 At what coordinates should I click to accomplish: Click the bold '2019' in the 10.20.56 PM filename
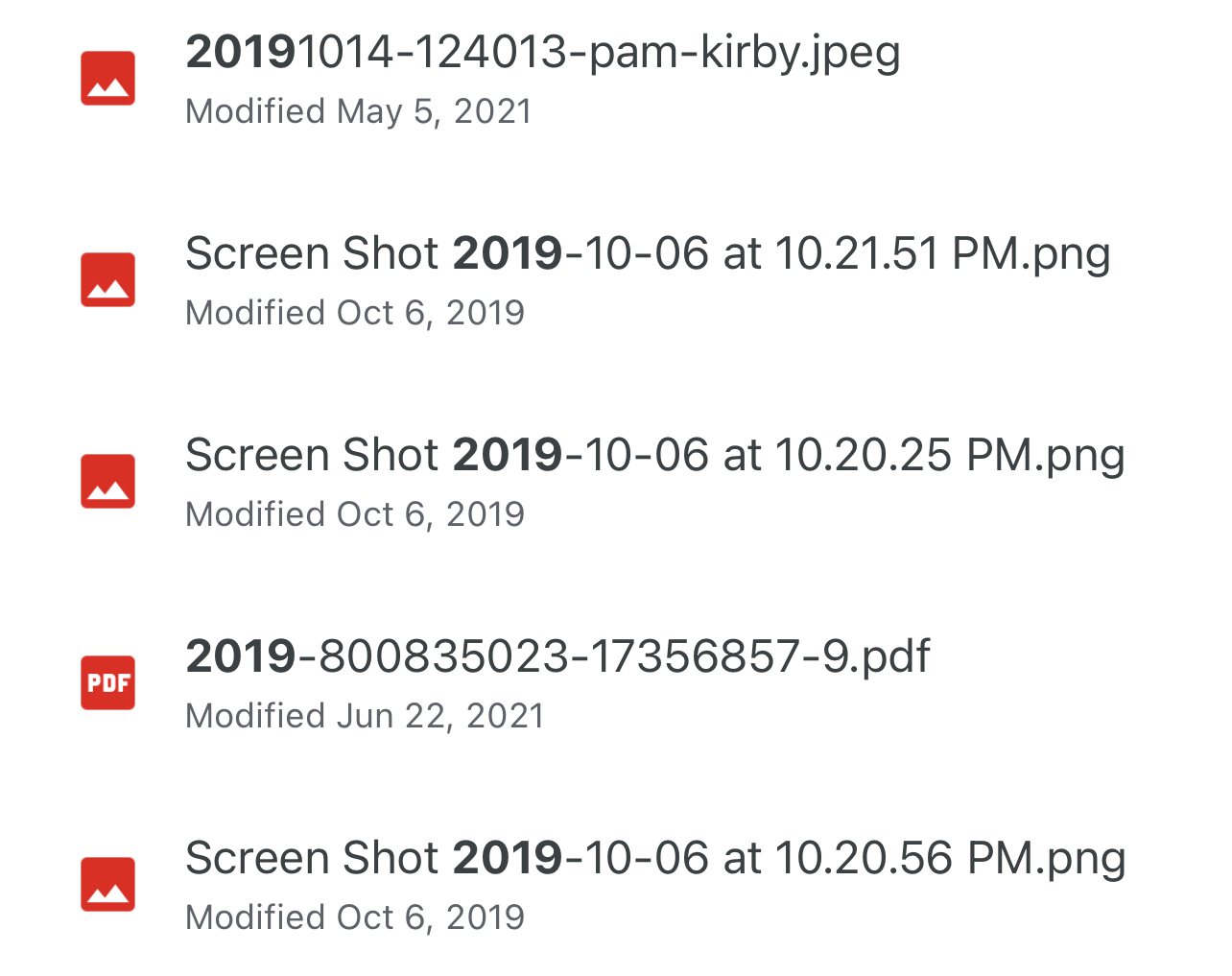pyautogui.click(x=507, y=859)
